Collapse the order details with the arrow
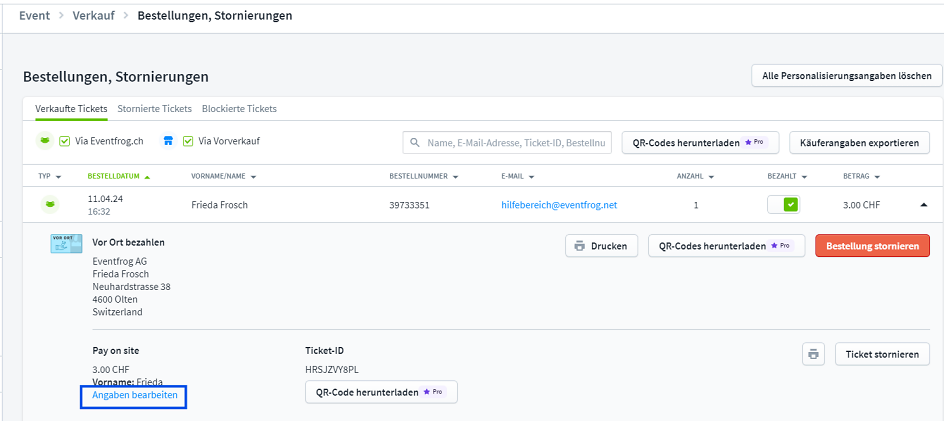944x421 pixels. pyautogui.click(x=923, y=205)
